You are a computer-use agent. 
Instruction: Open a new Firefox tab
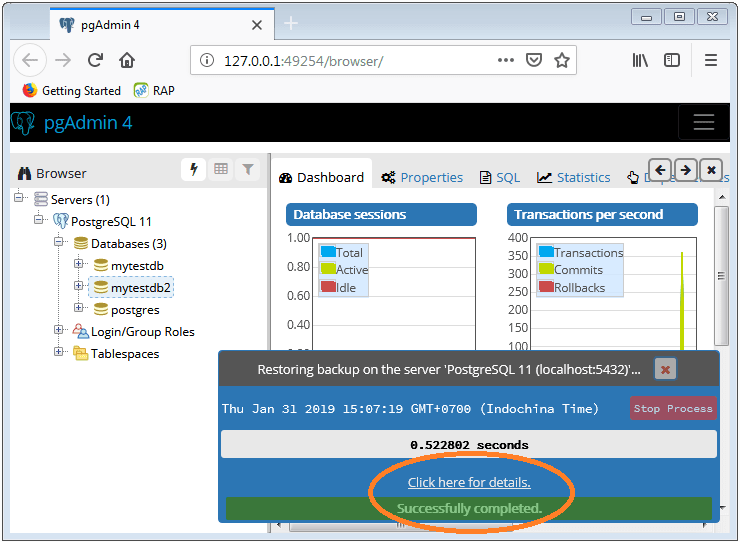(291, 23)
